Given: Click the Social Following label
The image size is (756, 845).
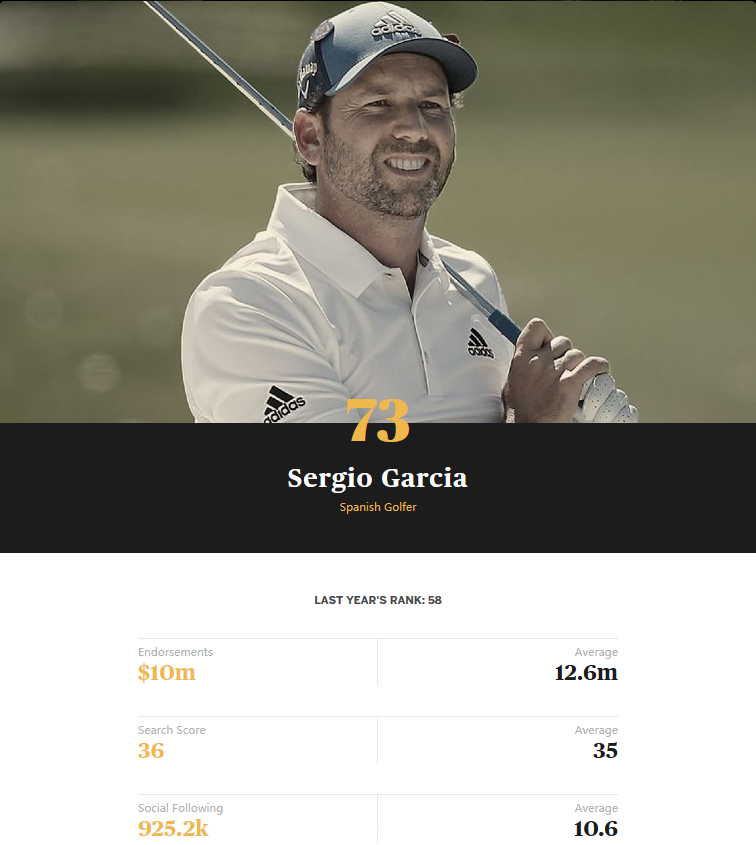Looking at the screenshot, I should [x=180, y=808].
